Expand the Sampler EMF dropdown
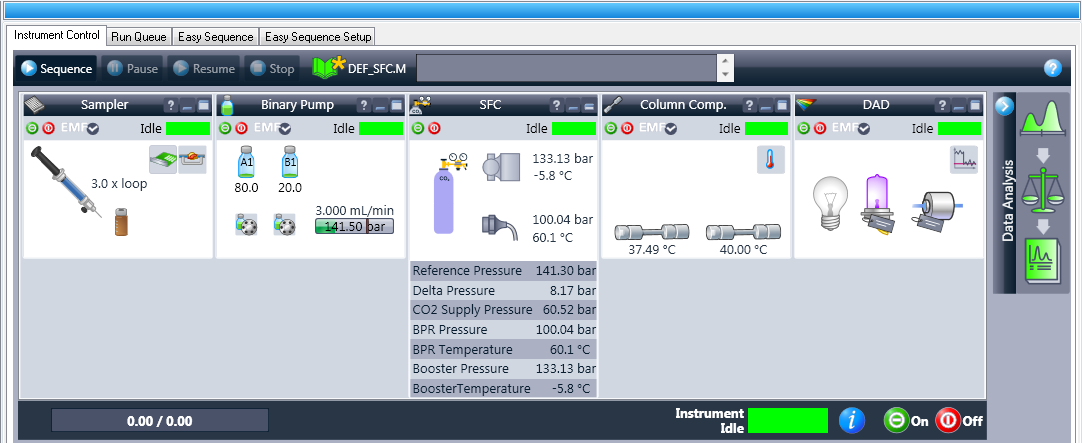 tap(93, 128)
